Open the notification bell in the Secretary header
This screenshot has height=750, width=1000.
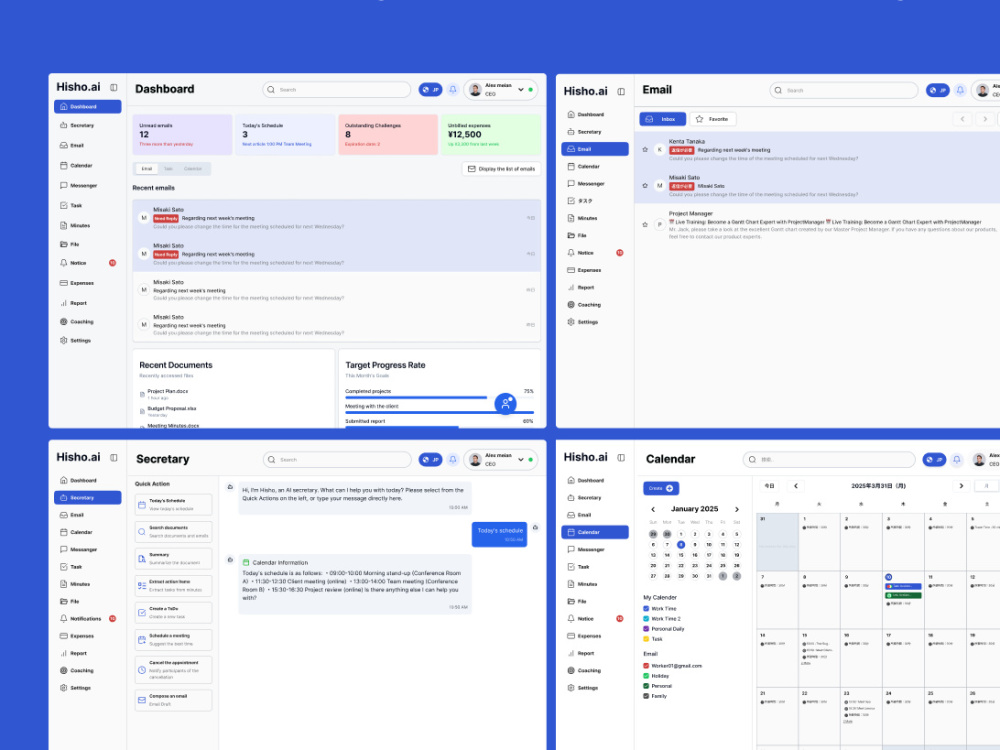[453, 459]
